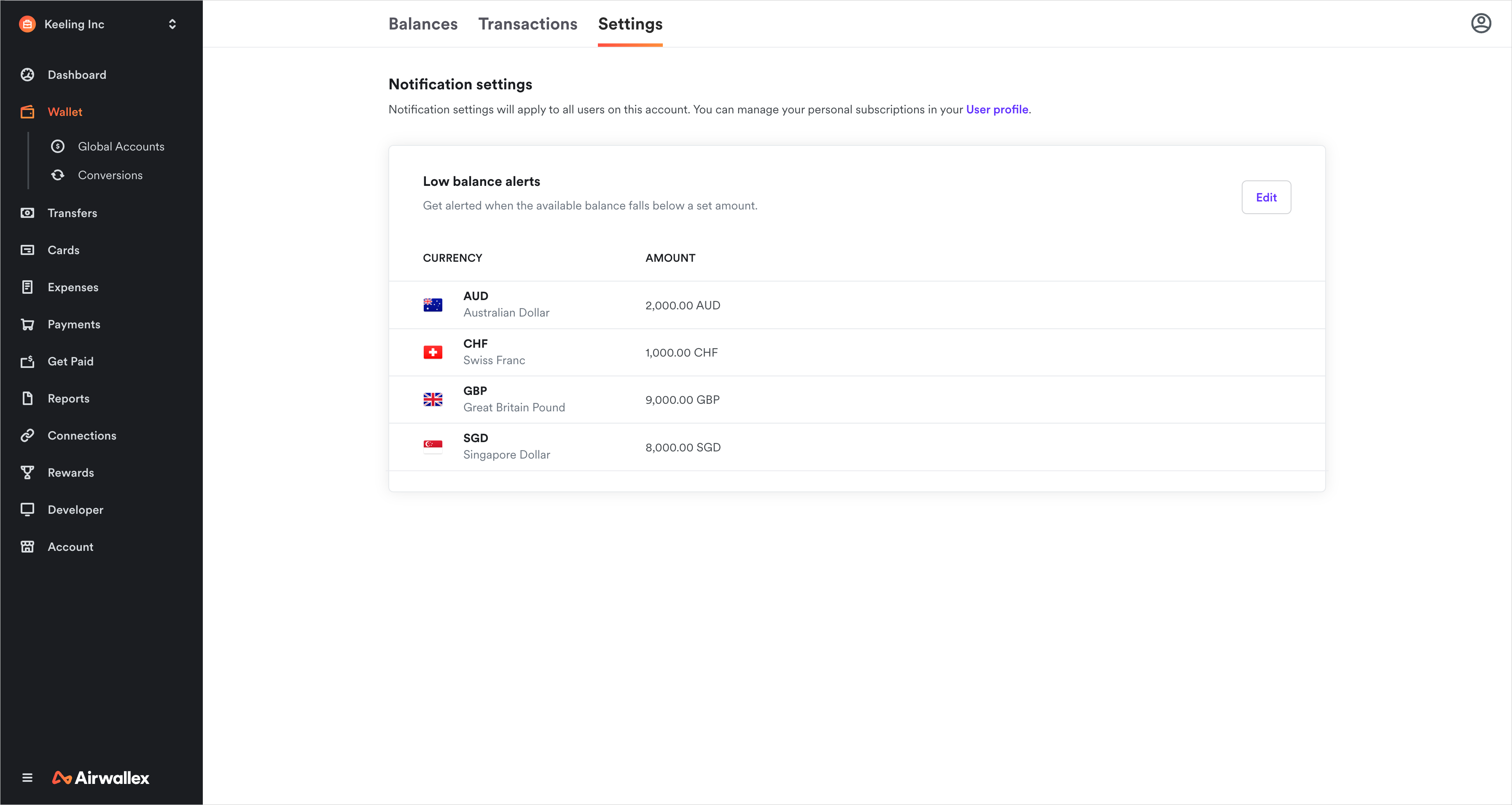
Task: Click the 2,000.00 AUD amount
Action: pyautogui.click(x=682, y=305)
